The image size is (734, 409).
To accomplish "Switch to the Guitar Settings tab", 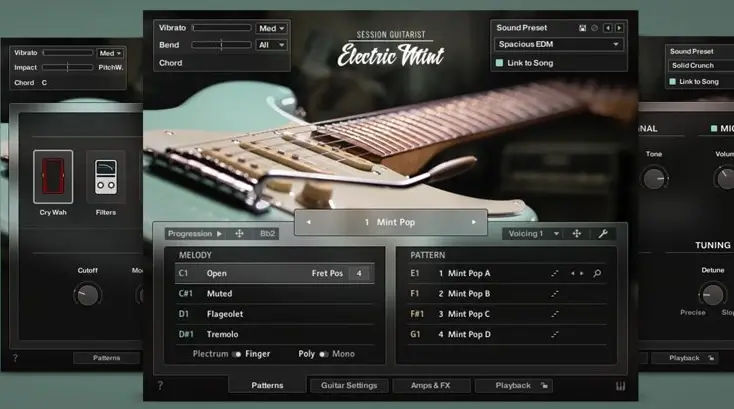I will click(349, 385).
